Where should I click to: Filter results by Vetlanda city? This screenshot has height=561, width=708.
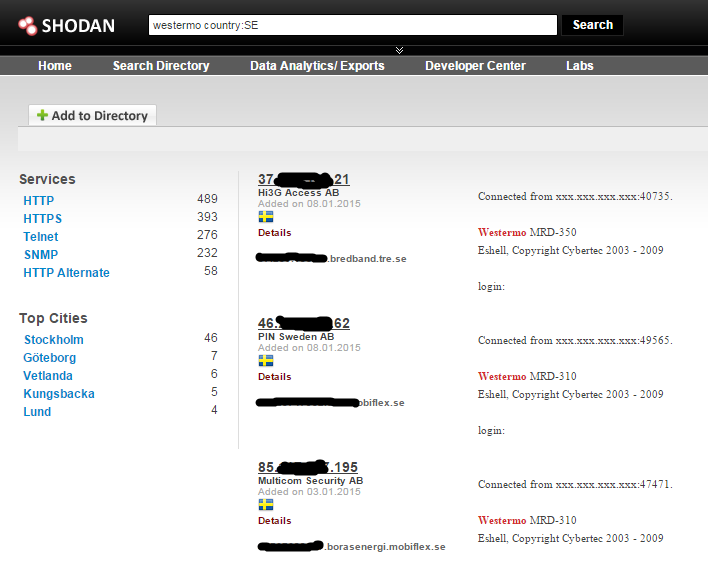coord(48,376)
